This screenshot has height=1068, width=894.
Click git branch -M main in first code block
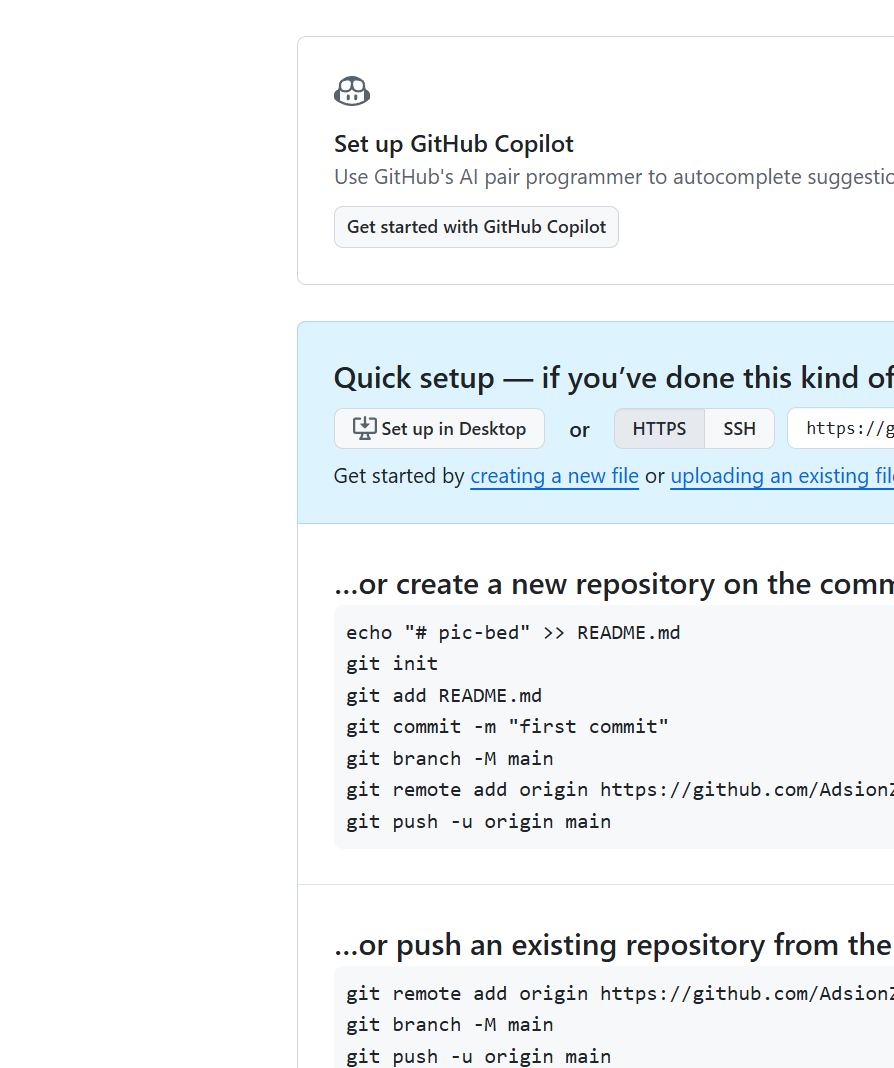pyautogui.click(x=449, y=758)
